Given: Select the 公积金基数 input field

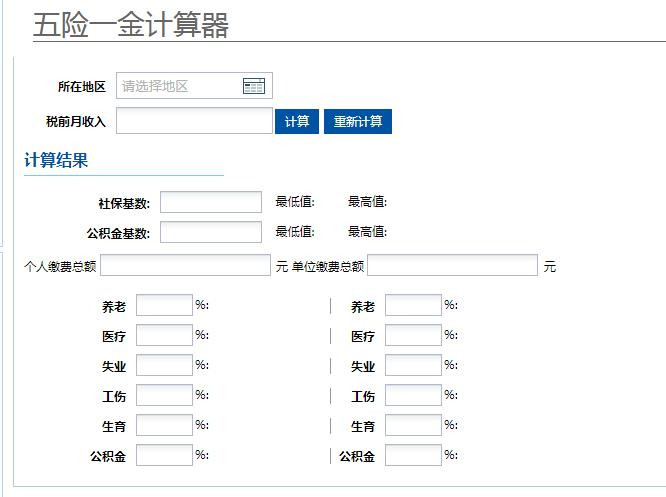Looking at the screenshot, I should click(211, 232).
